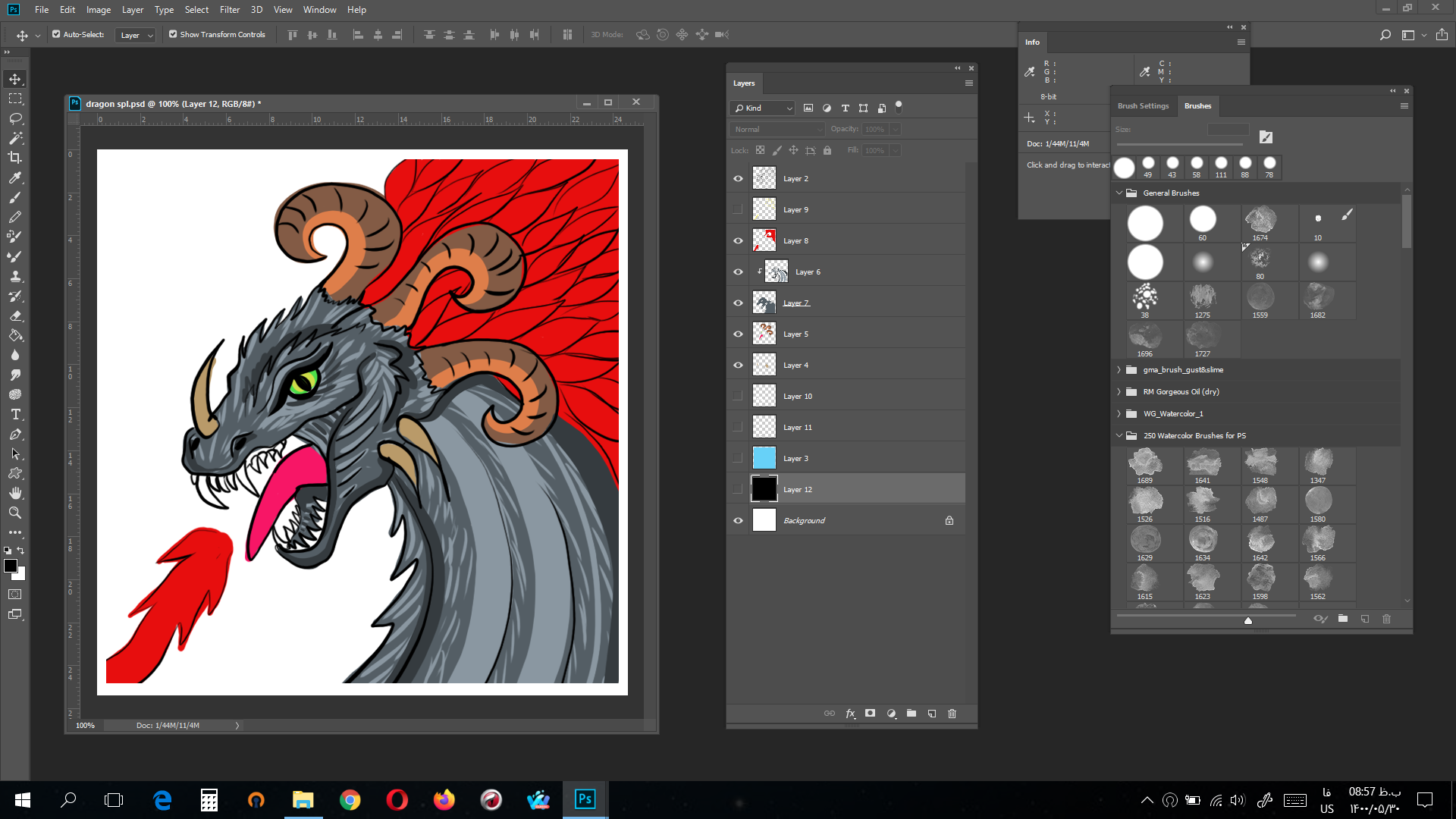Select the Crop tool
Image resolution: width=1456 pixels, height=819 pixels.
[15, 158]
